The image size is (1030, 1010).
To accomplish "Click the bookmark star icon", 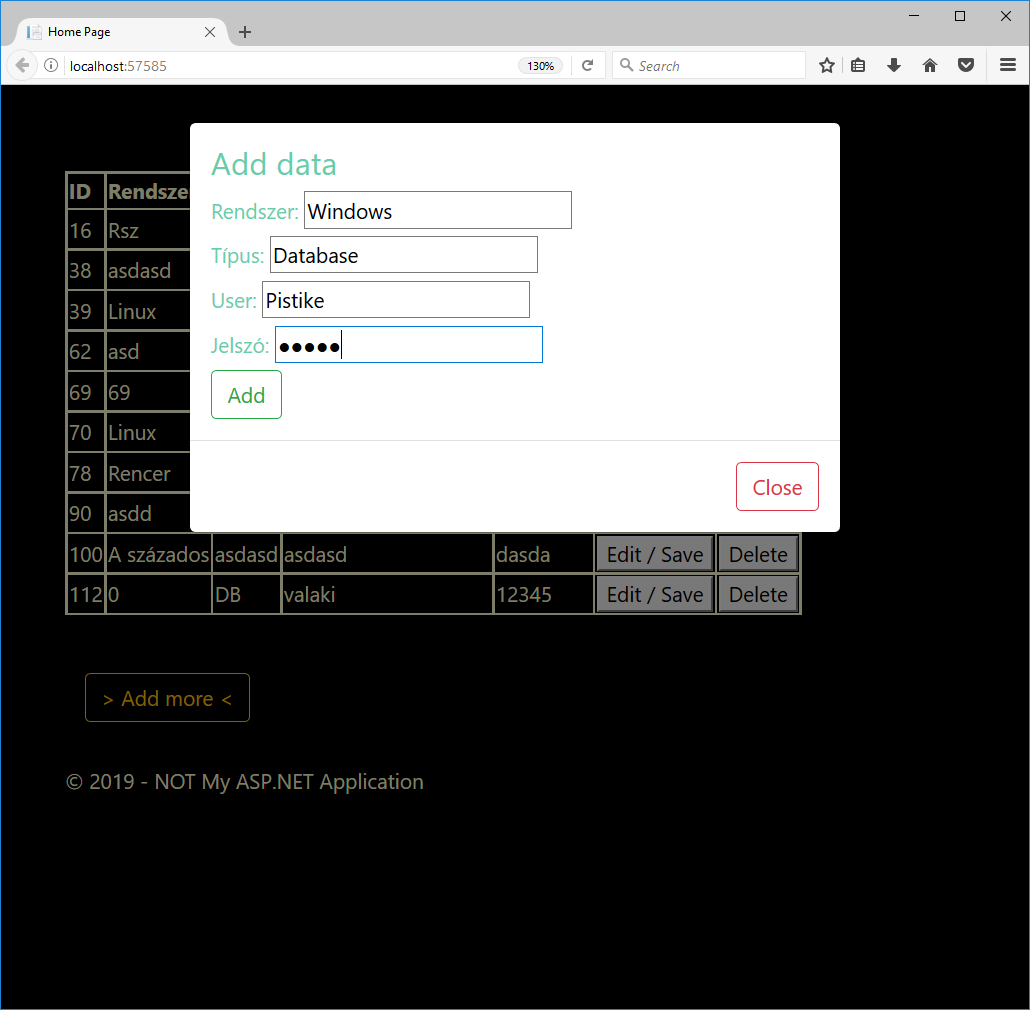I will coord(827,66).
